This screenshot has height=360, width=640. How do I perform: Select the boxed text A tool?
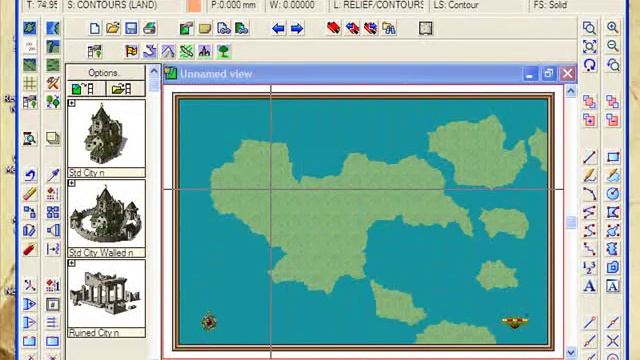pos(612,286)
